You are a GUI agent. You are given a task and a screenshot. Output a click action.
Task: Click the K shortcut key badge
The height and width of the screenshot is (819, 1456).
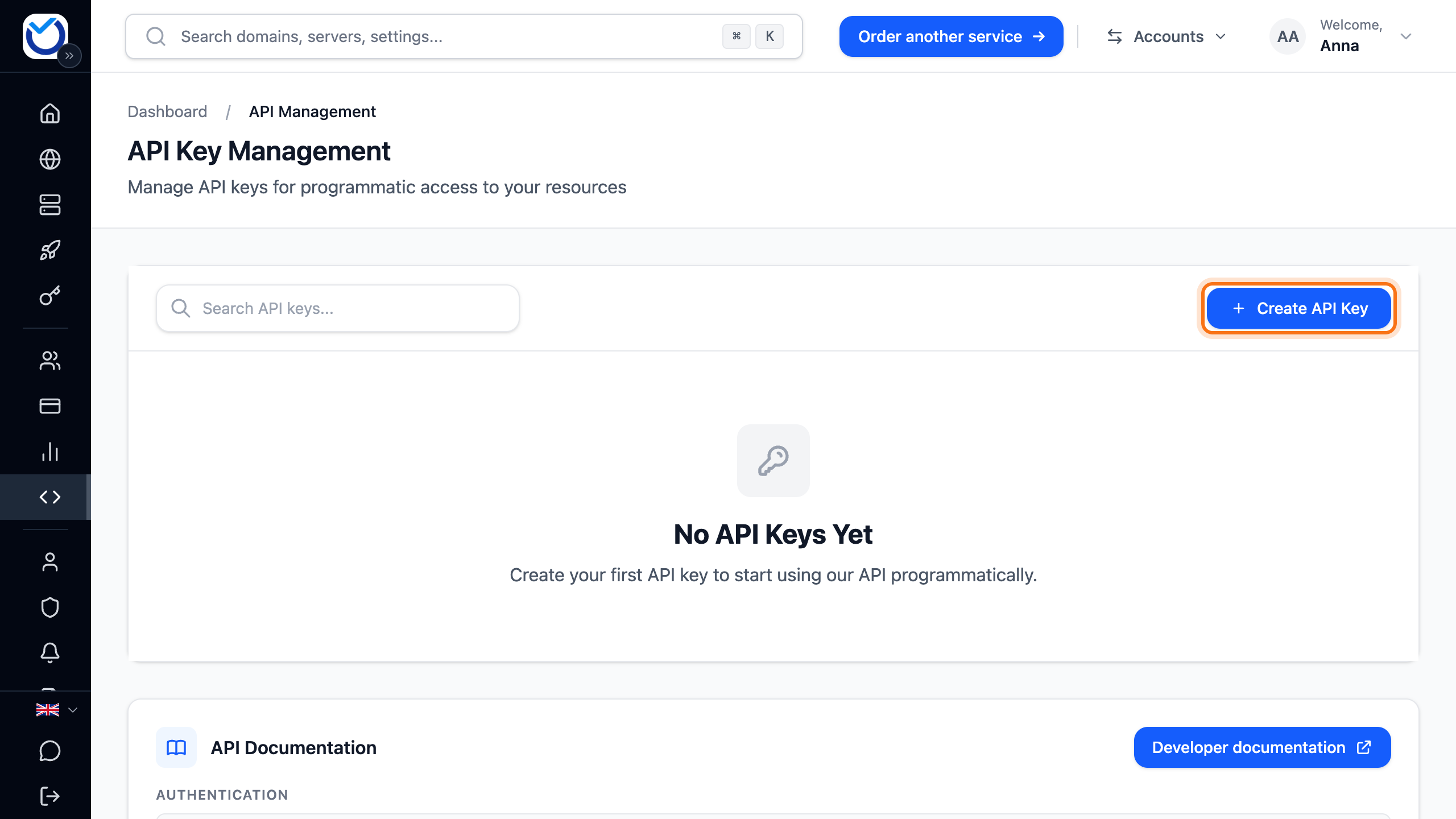770,36
